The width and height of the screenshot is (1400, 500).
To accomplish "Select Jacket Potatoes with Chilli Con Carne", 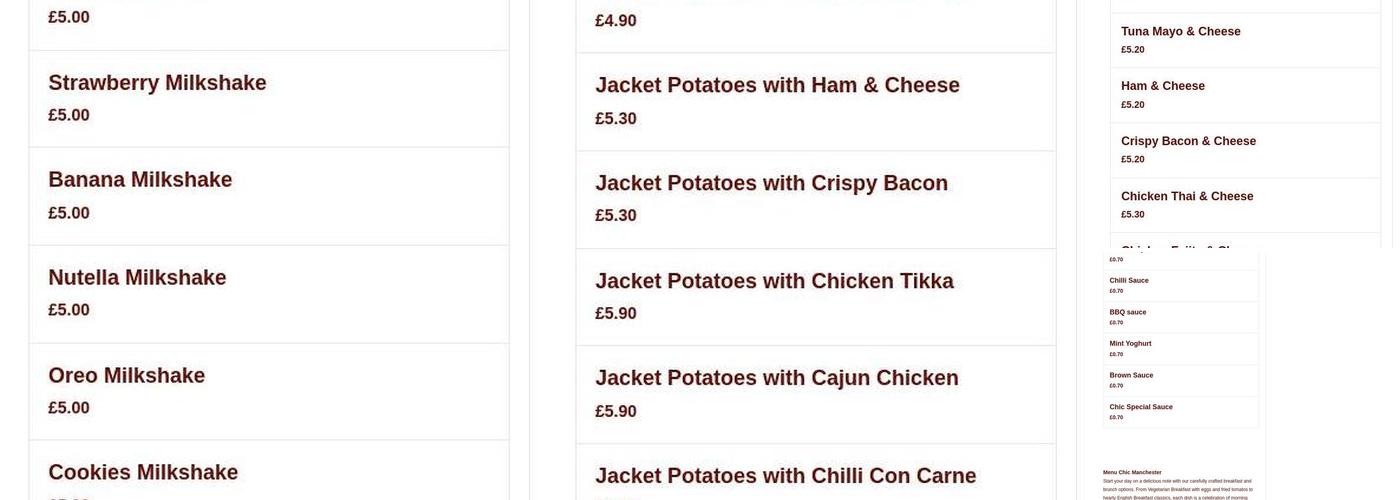I will pyautogui.click(x=785, y=476).
